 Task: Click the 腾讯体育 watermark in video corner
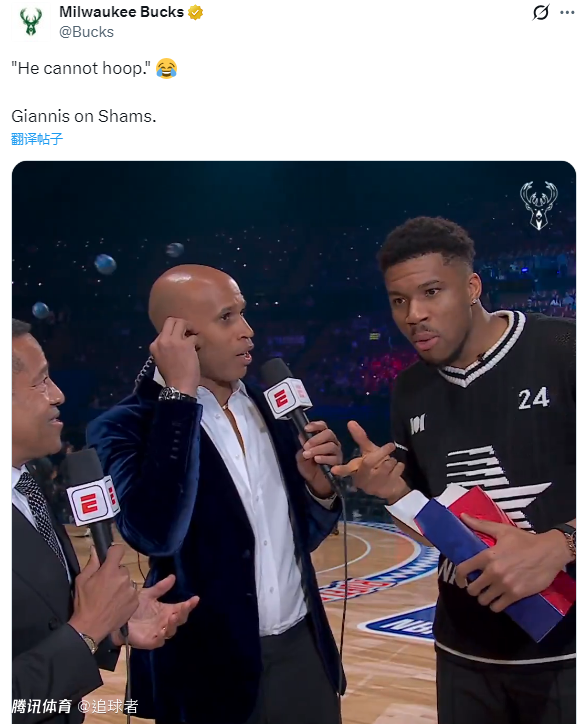pos(42,706)
